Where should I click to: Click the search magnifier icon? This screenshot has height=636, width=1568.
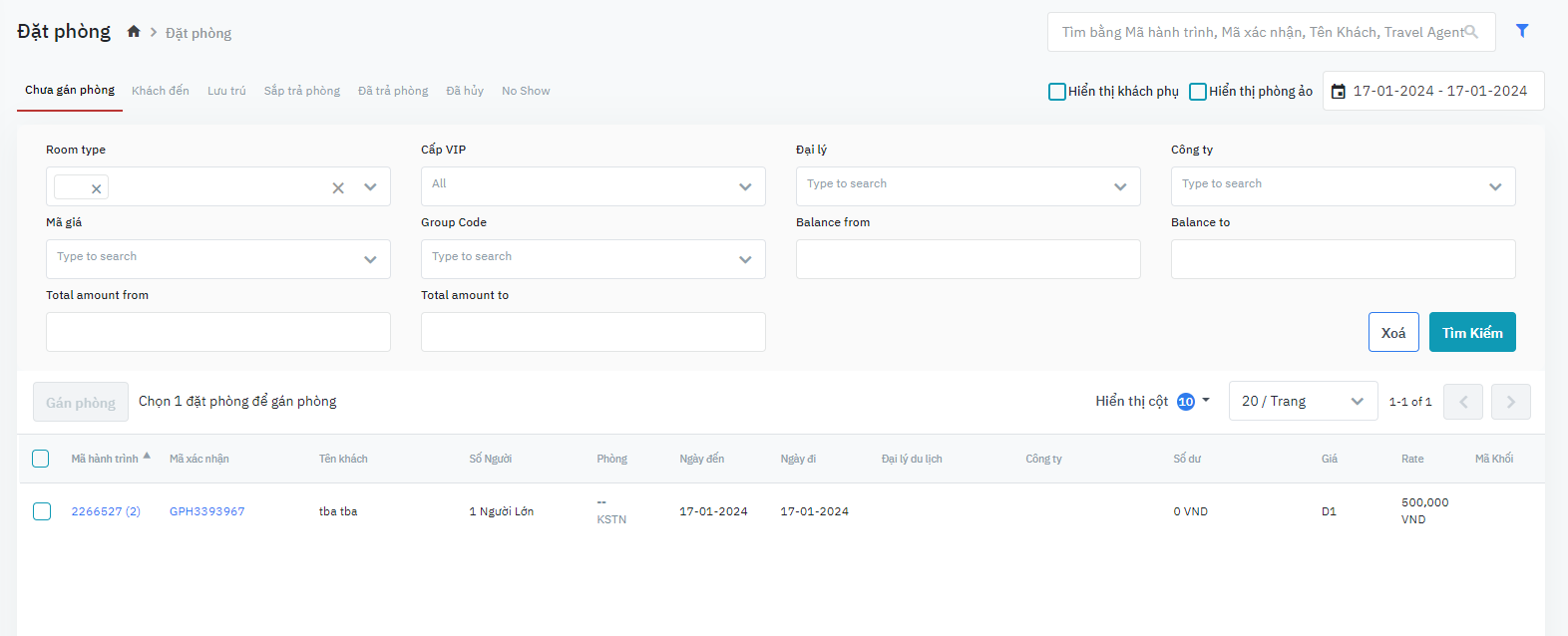(x=1471, y=32)
